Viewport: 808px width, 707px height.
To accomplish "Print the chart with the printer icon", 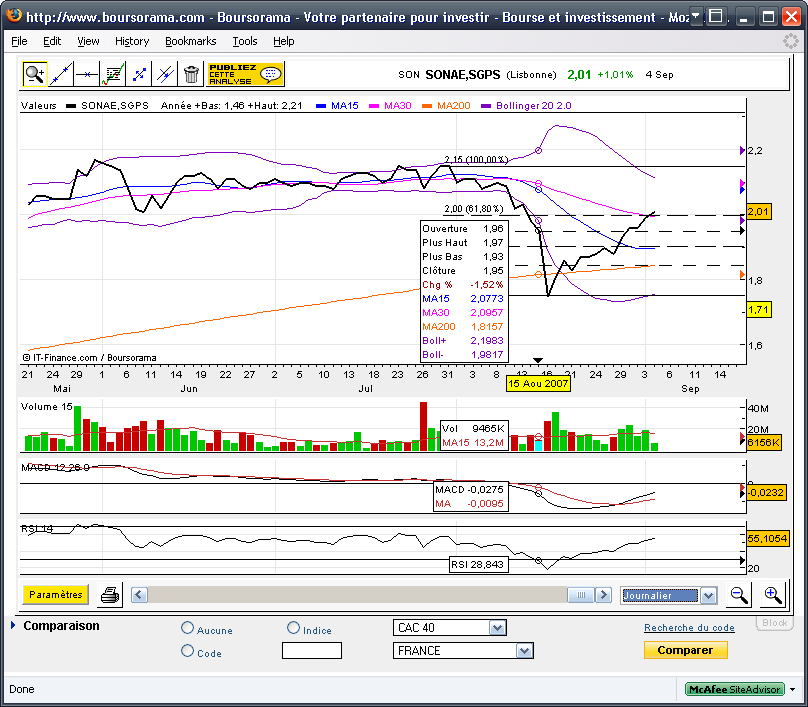I will pyautogui.click(x=110, y=595).
